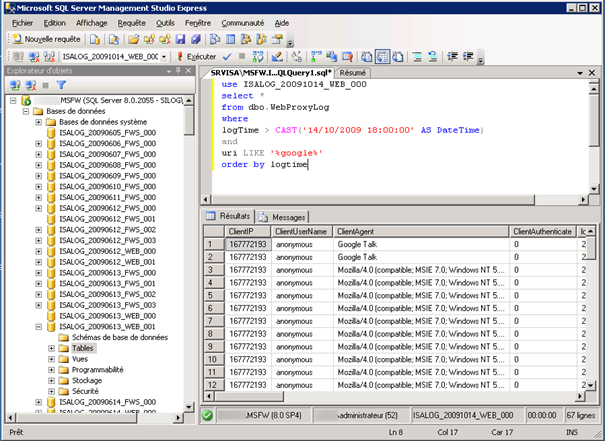Click Connect in the Object Explorer toolbar
Image resolution: width=605 pixels, height=441 pixels.
tap(15, 85)
